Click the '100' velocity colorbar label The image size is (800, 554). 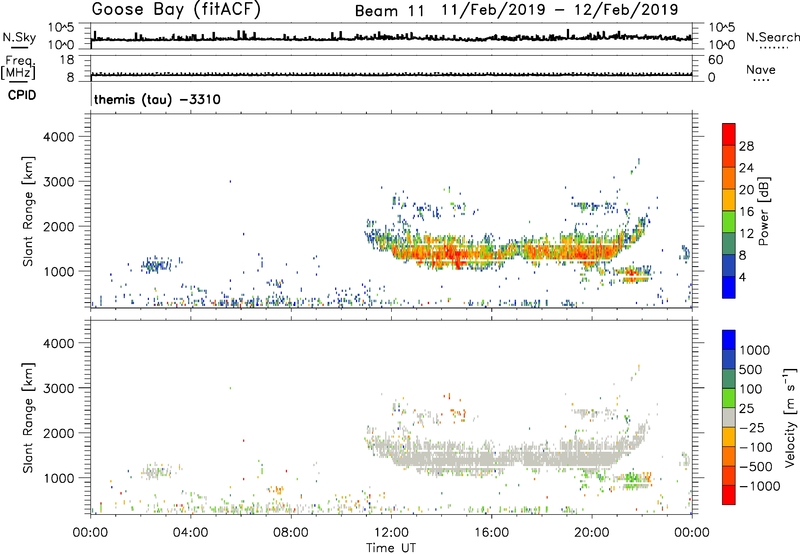751,389
